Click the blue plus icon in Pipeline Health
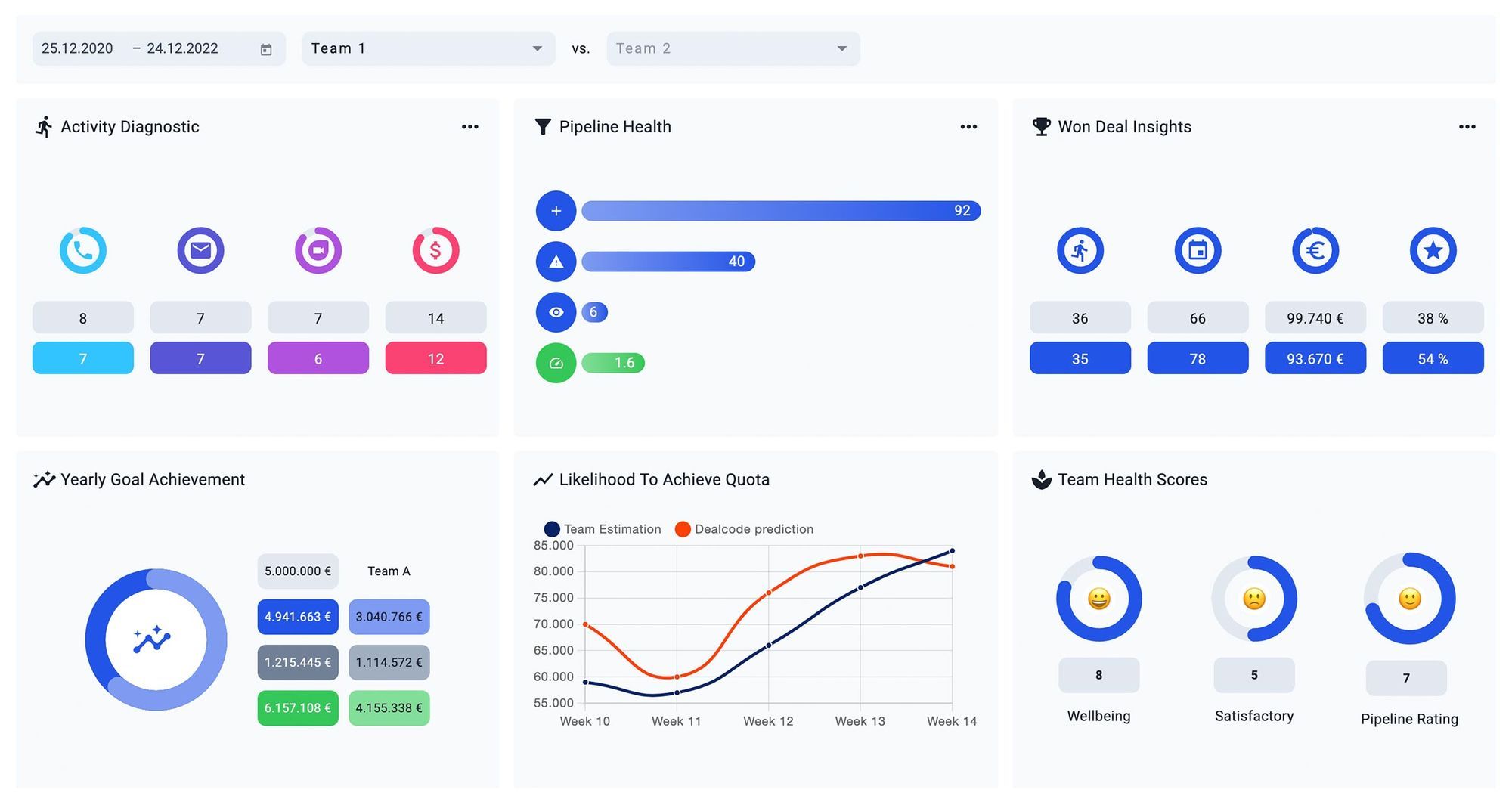1512x805 pixels. pyautogui.click(x=556, y=211)
